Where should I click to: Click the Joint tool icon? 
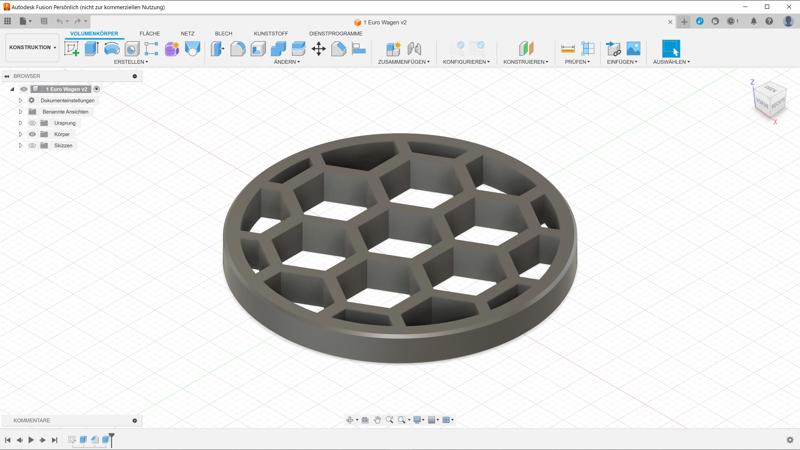pos(414,48)
